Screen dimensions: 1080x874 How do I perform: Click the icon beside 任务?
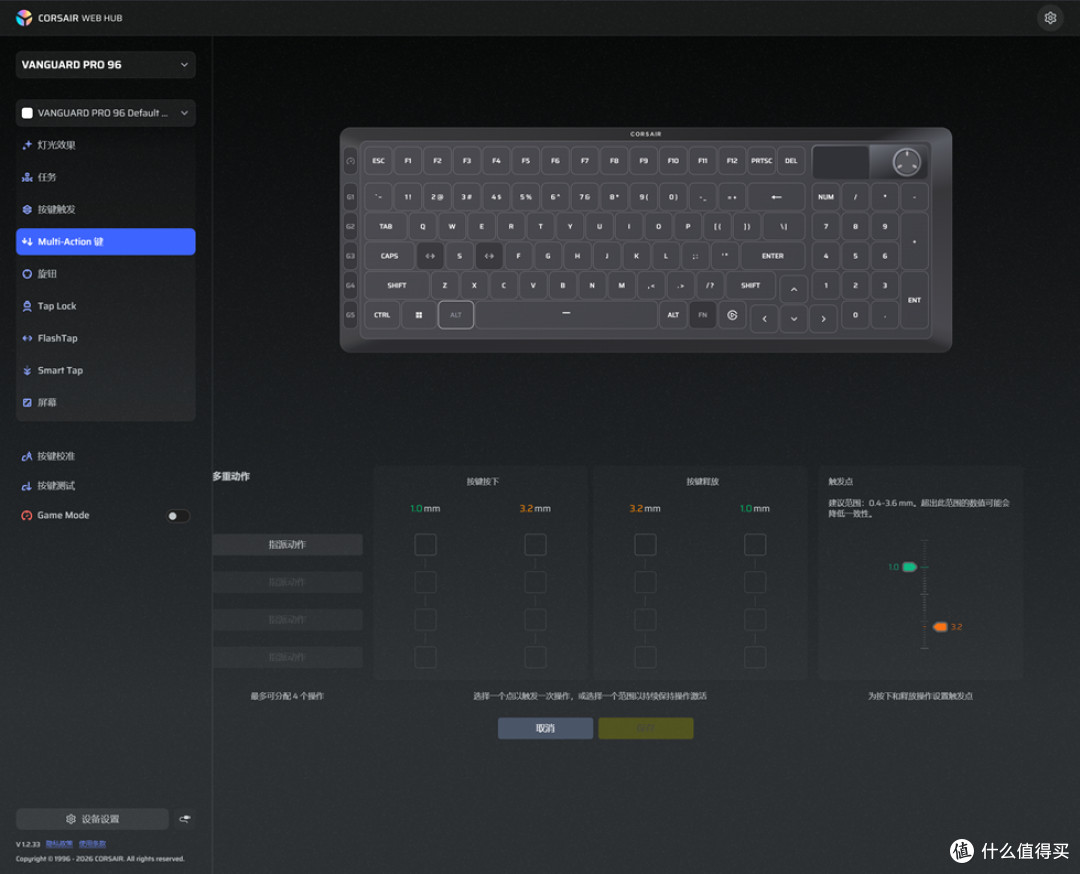tap(27, 177)
